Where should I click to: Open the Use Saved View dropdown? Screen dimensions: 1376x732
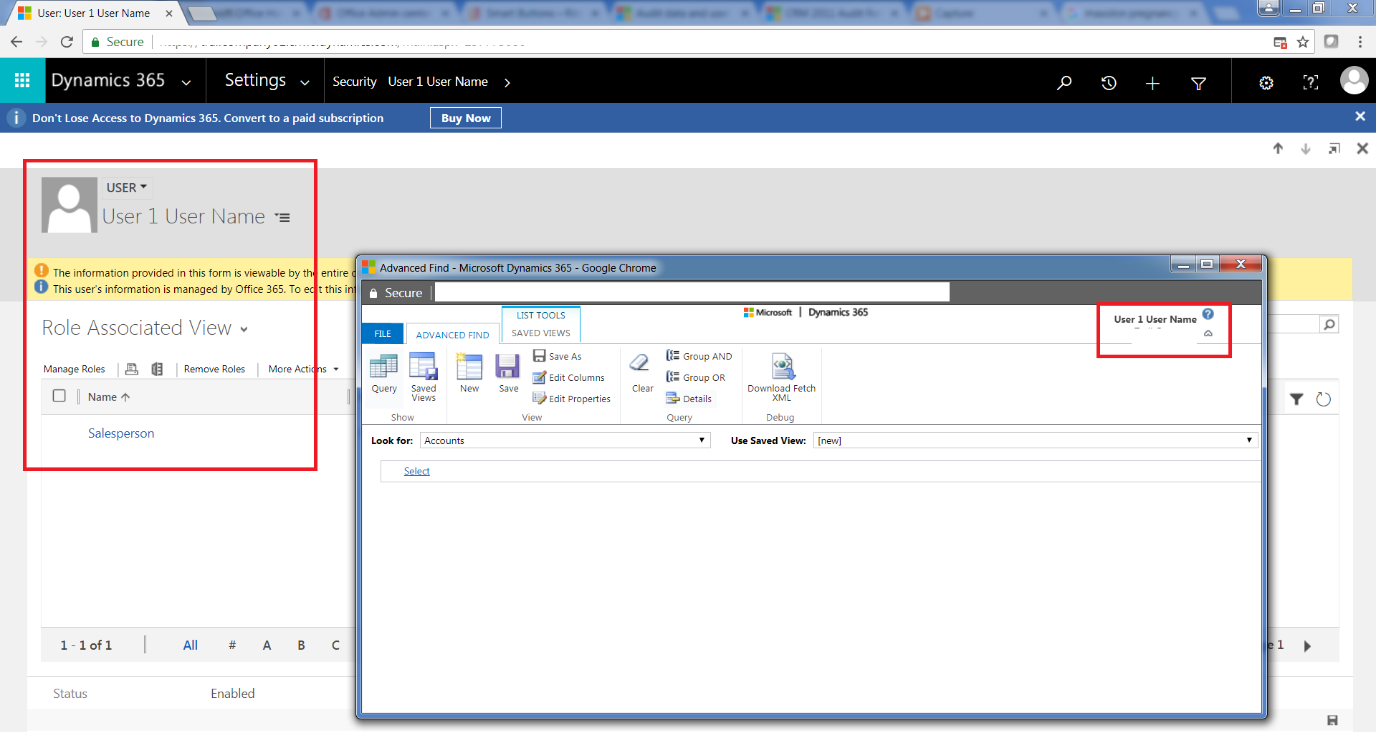1035,440
